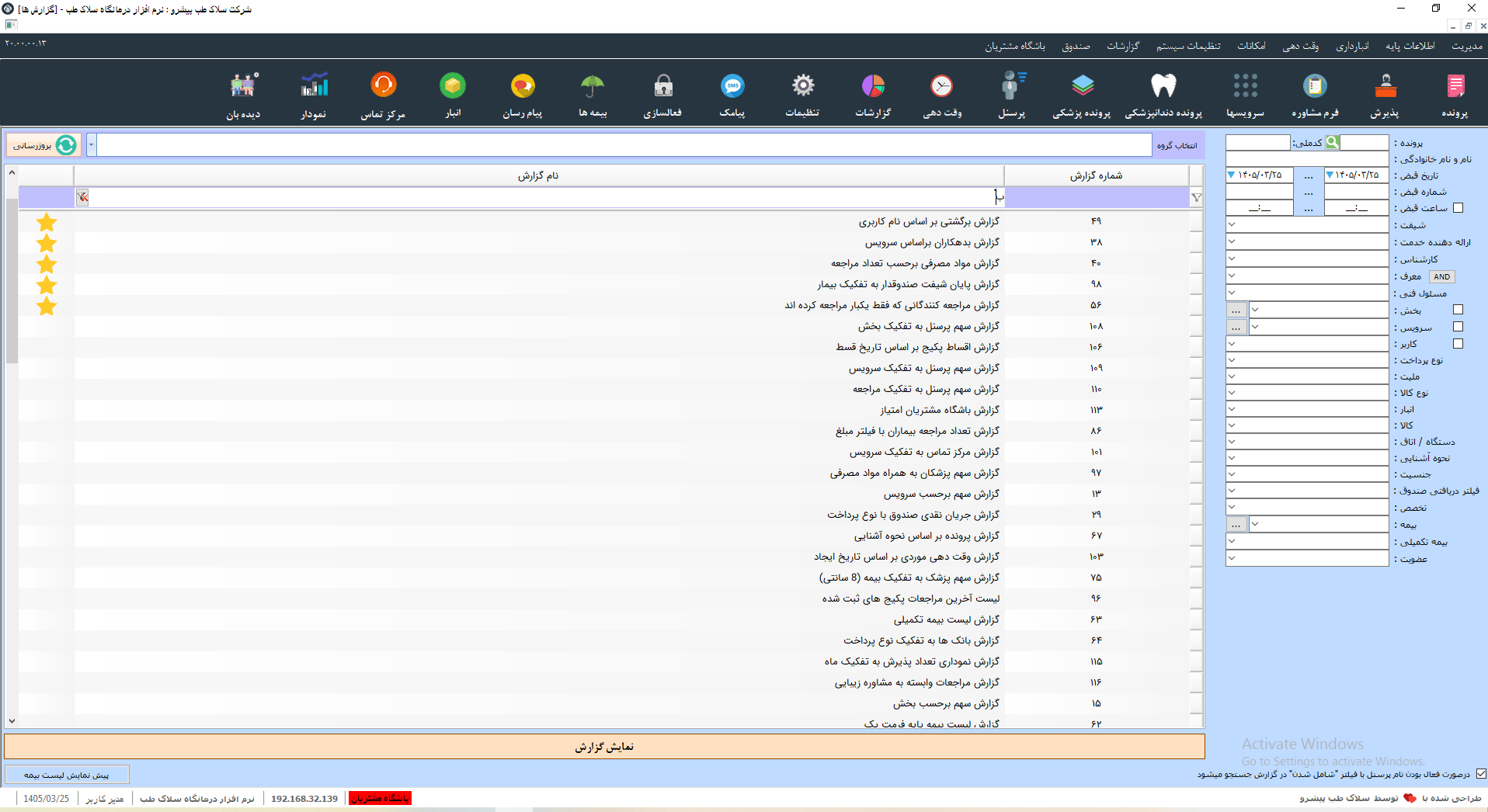The image size is (1488, 812).
Task: Open the پرونده دندانپزشکی tooth icon
Action: 1163,85
